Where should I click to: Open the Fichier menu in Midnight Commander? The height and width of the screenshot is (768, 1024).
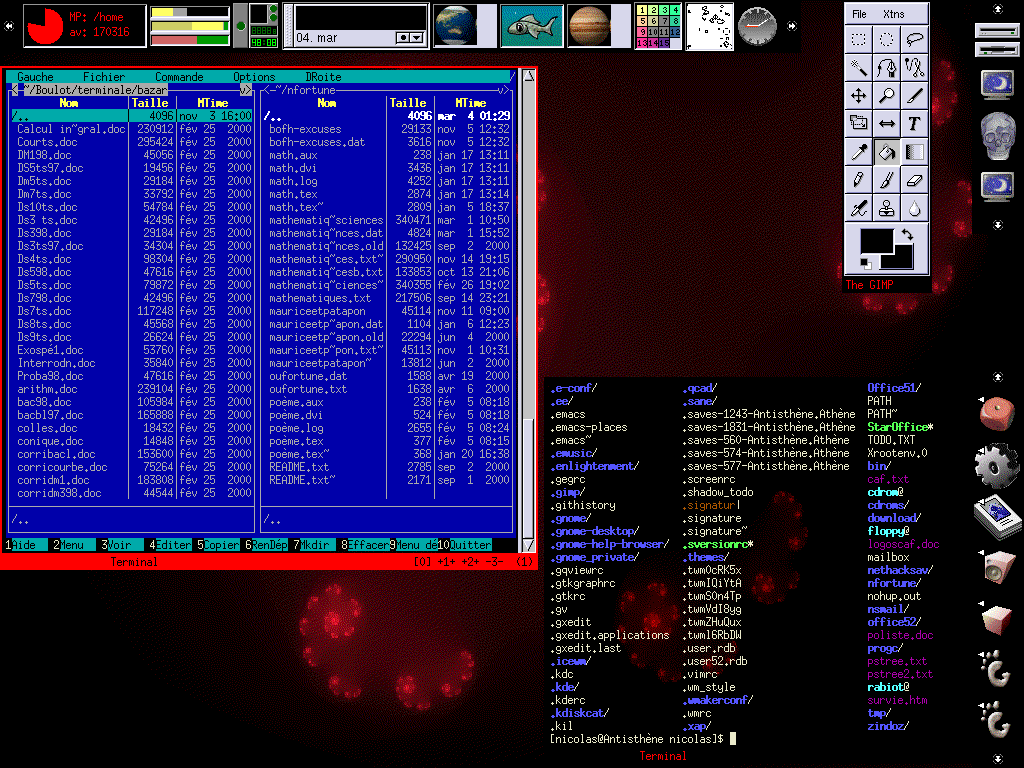pyautogui.click(x=104, y=77)
